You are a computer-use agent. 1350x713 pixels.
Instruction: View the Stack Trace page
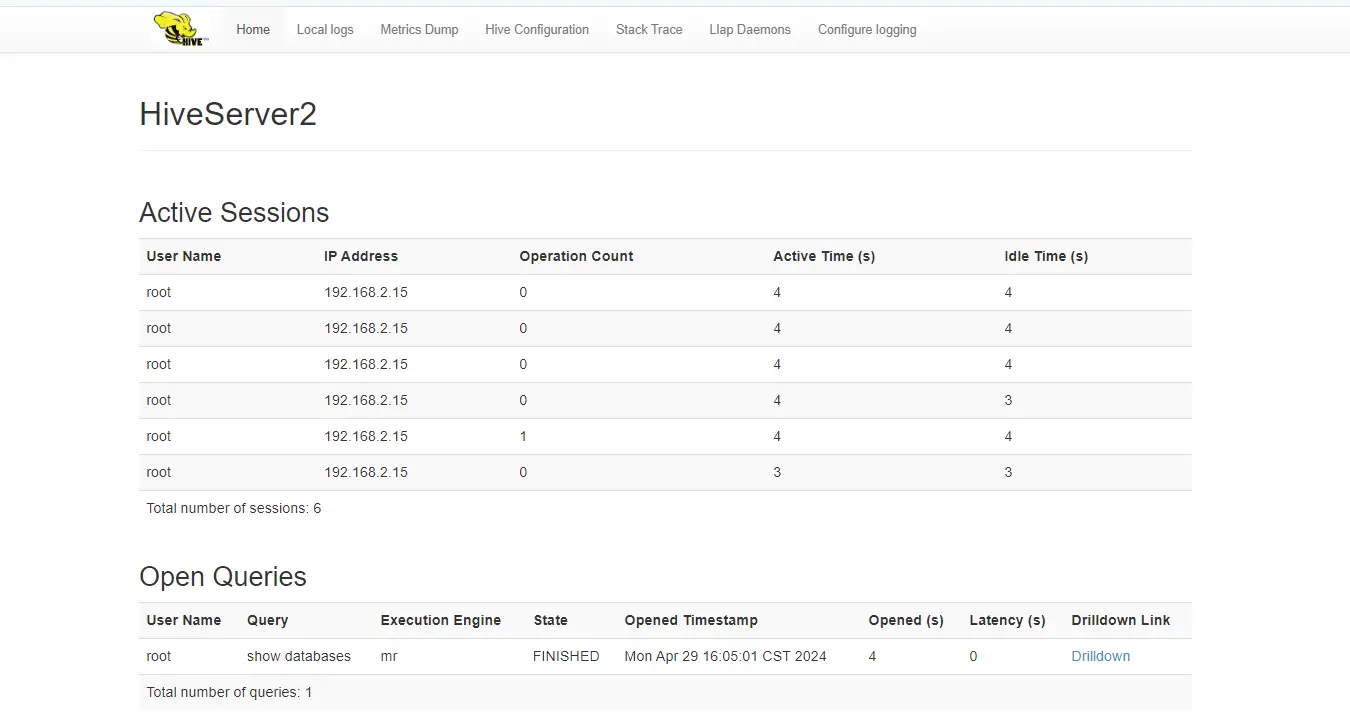649,30
